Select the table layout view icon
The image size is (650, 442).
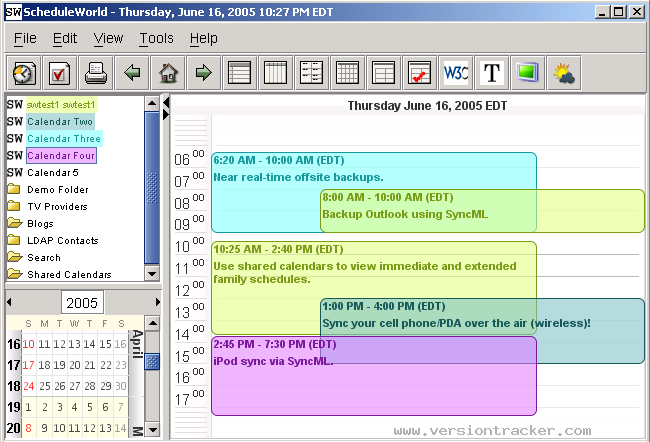tap(383, 73)
